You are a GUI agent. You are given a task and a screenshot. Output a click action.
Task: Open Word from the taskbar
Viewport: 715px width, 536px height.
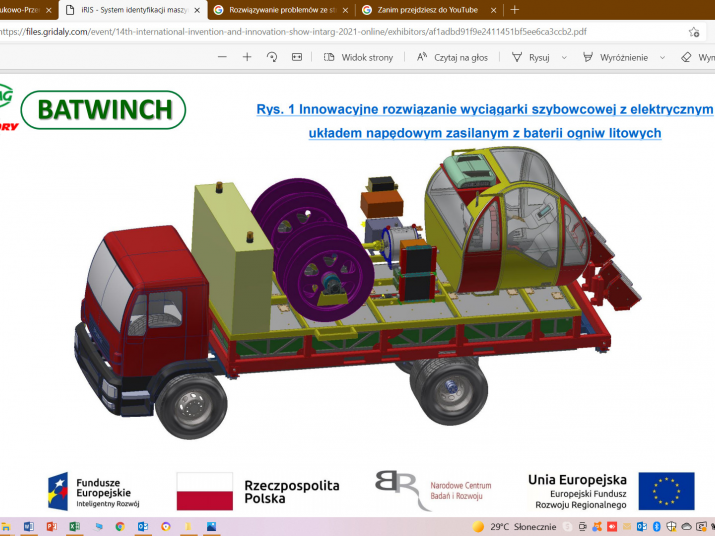click(28, 526)
